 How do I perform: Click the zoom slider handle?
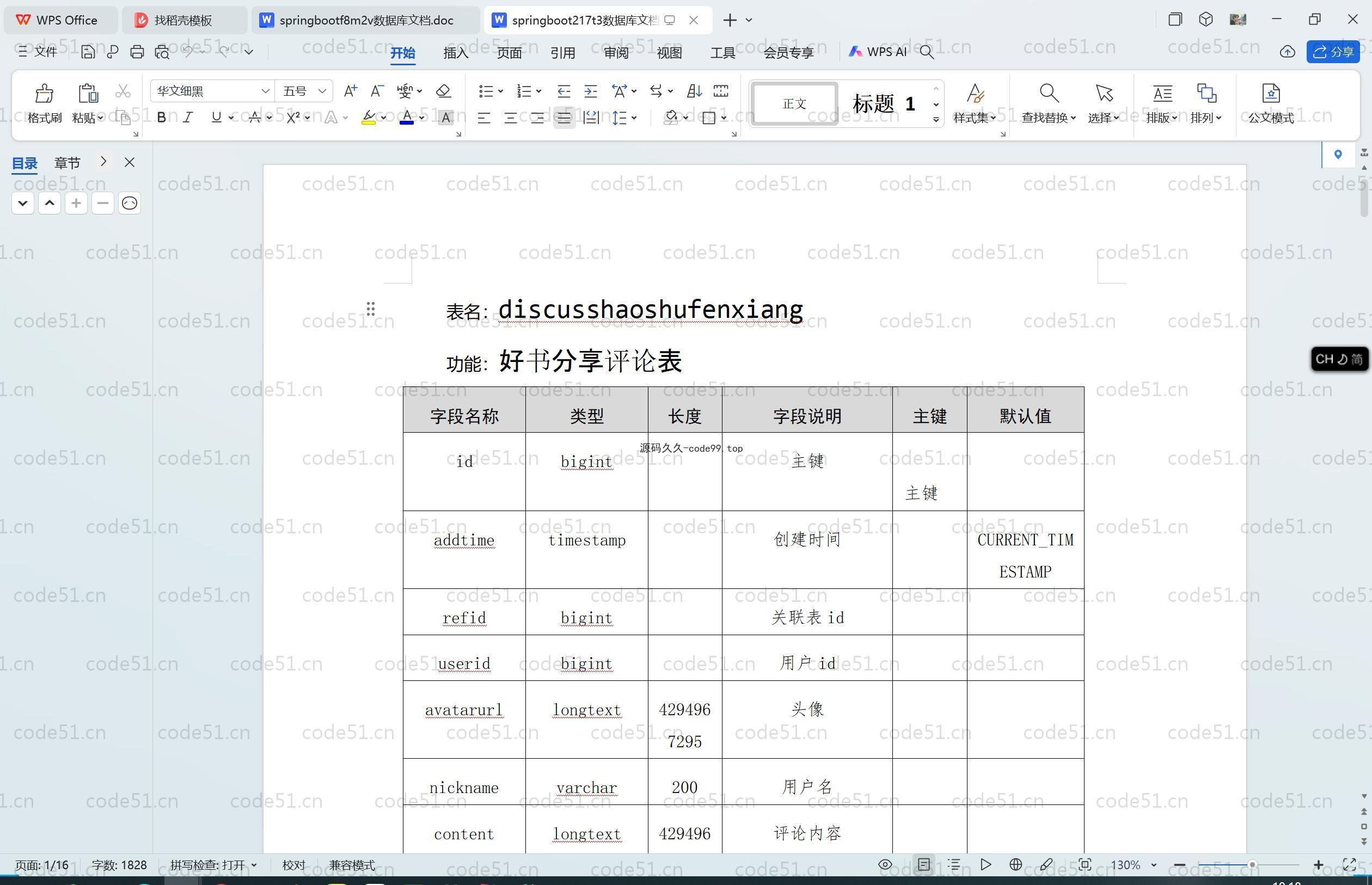(x=1251, y=864)
